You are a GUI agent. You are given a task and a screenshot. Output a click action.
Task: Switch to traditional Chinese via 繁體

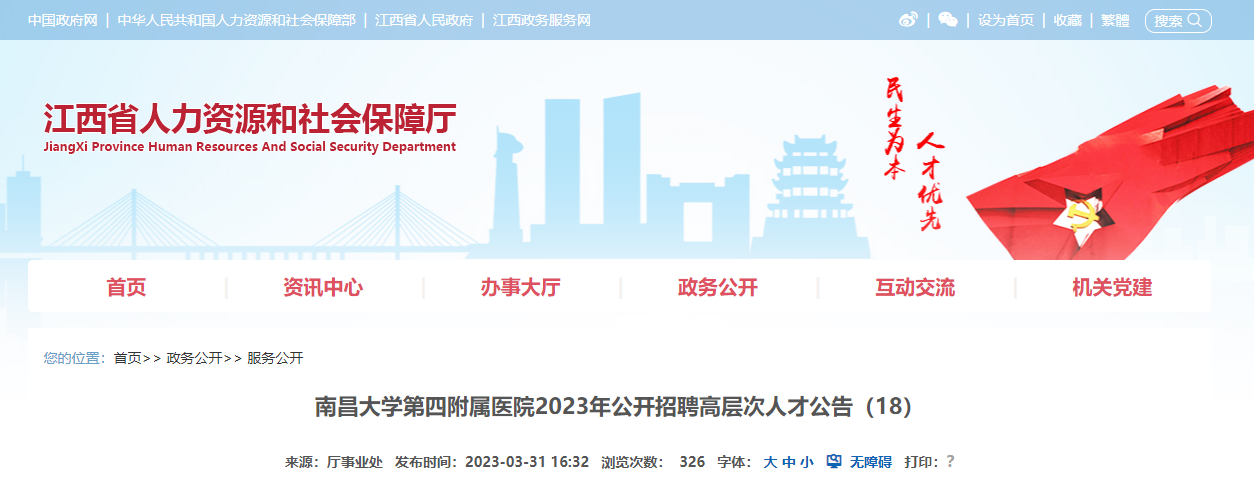[x=1115, y=20]
